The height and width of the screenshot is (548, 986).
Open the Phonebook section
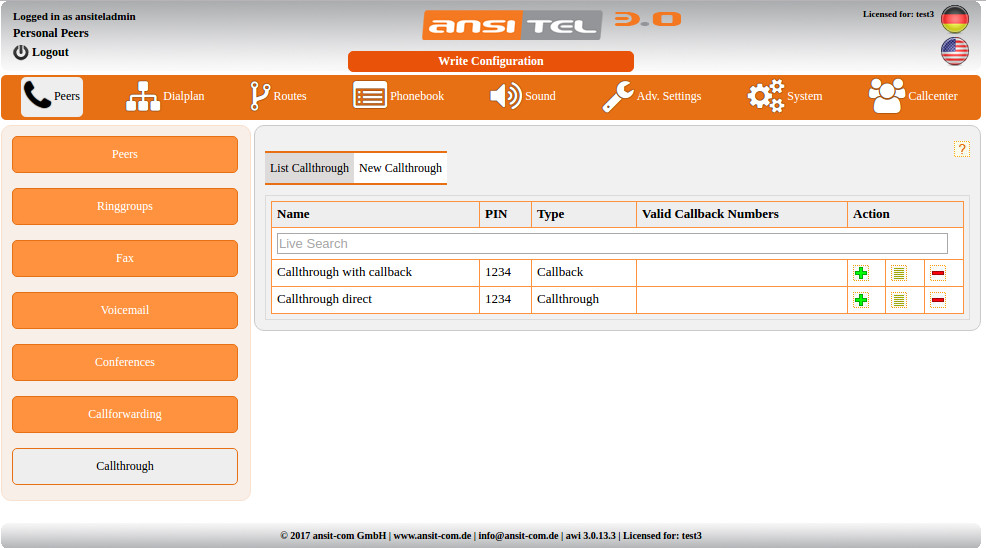(x=399, y=97)
